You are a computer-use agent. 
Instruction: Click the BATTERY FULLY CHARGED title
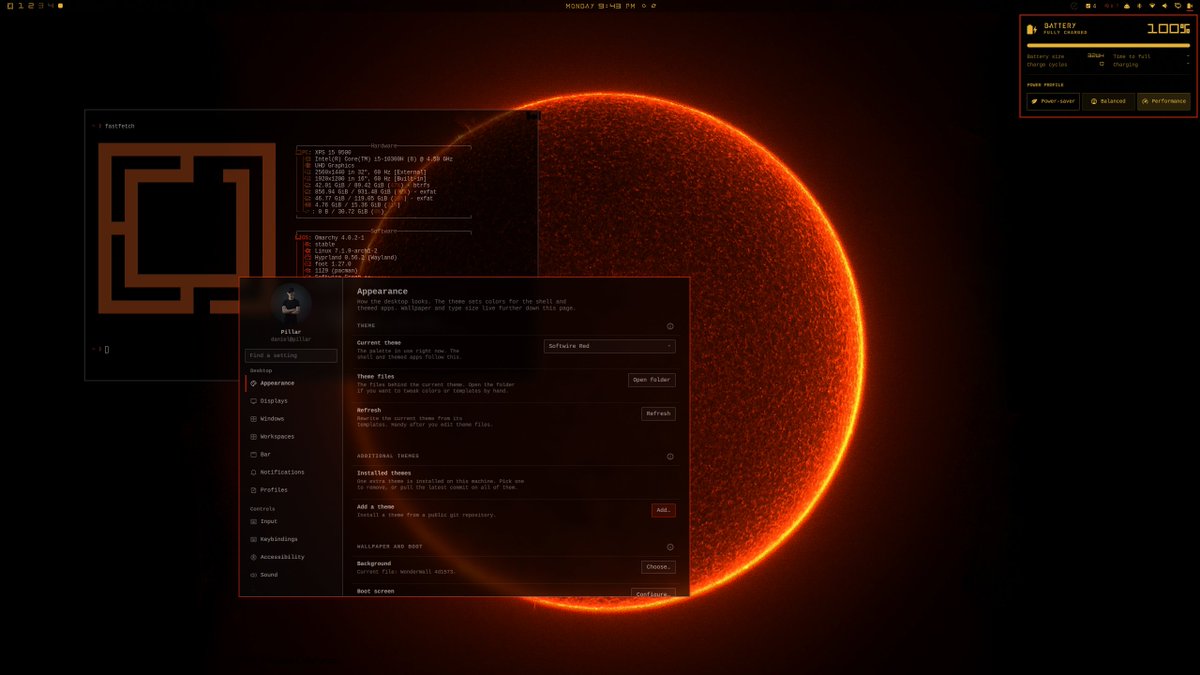click(x=1066, y=28)
